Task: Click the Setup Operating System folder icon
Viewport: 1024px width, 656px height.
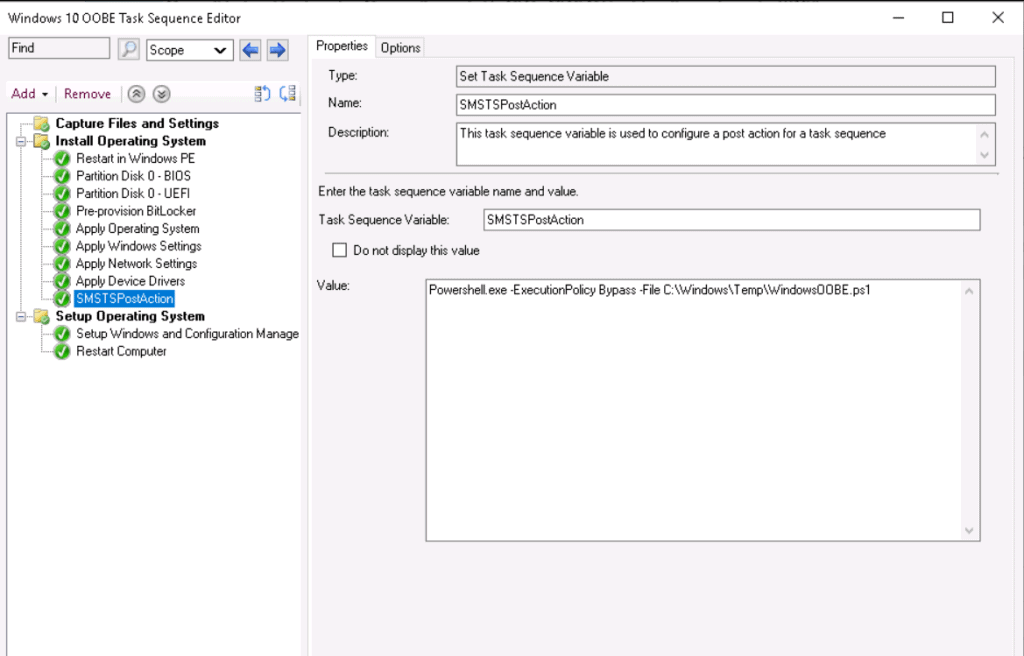Action: (x=41, y=316)
